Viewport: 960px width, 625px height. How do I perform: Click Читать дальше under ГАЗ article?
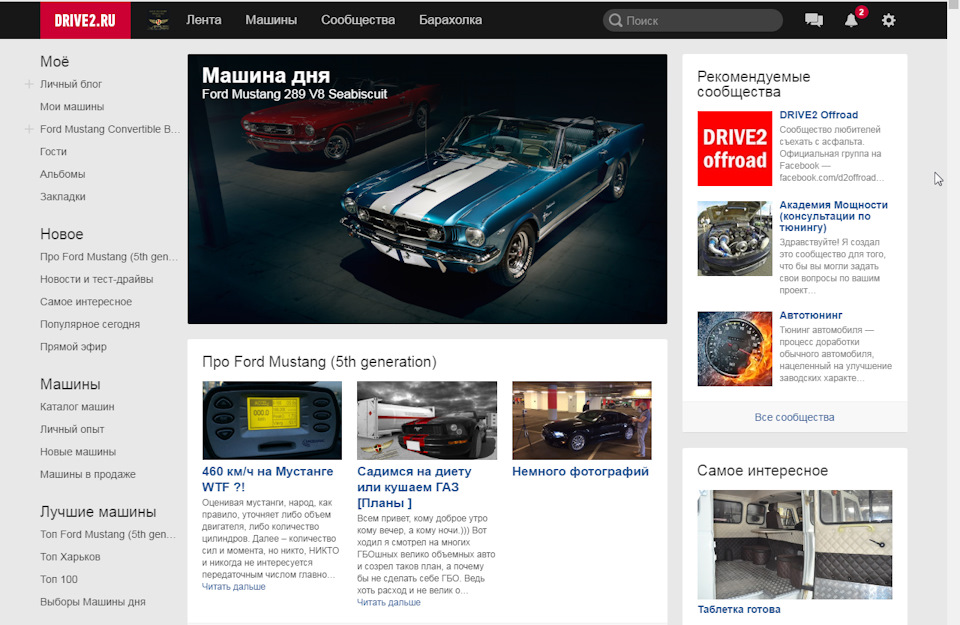[389, 602]
